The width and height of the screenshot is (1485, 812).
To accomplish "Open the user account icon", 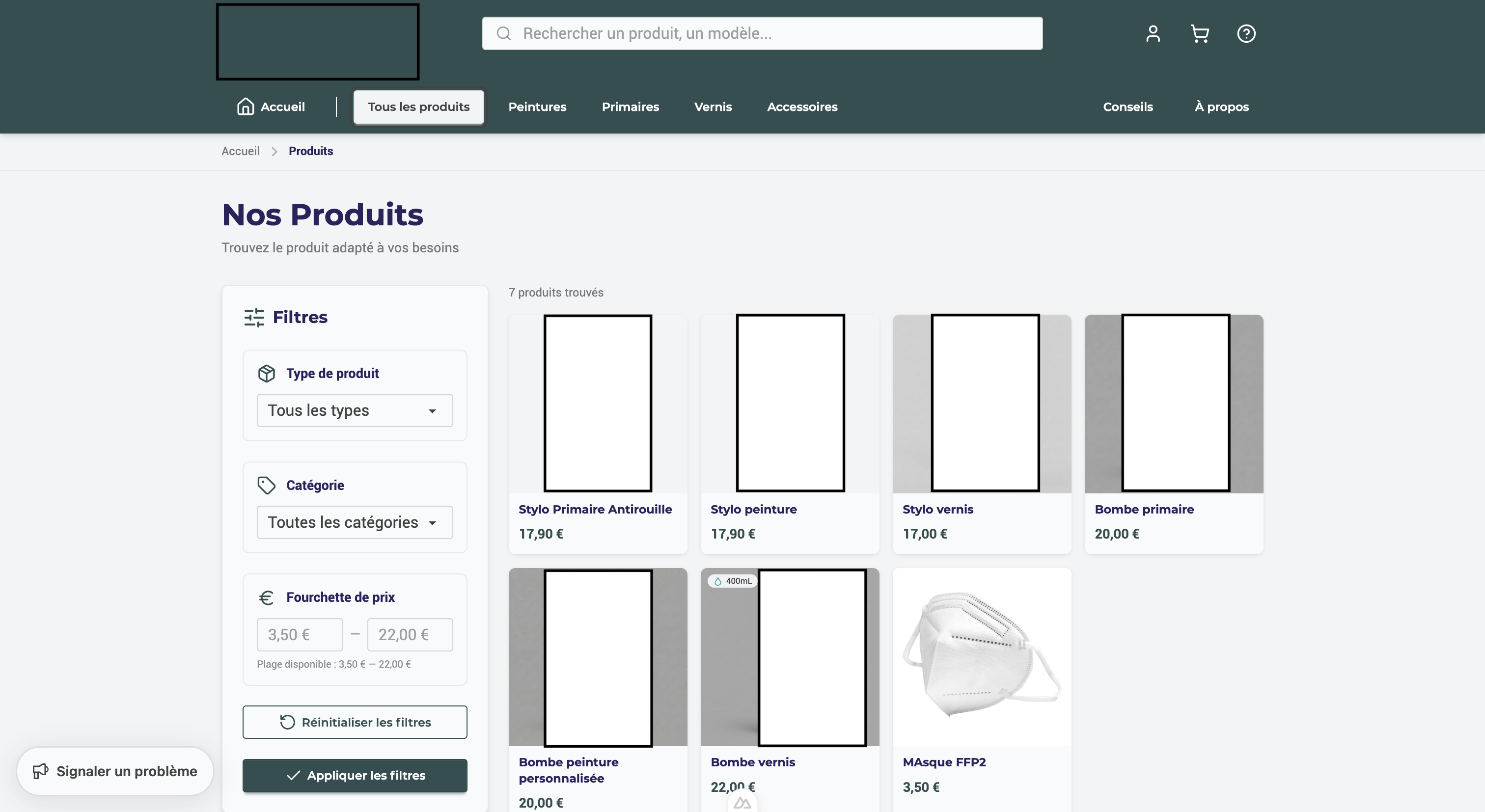I will 1153,33.
